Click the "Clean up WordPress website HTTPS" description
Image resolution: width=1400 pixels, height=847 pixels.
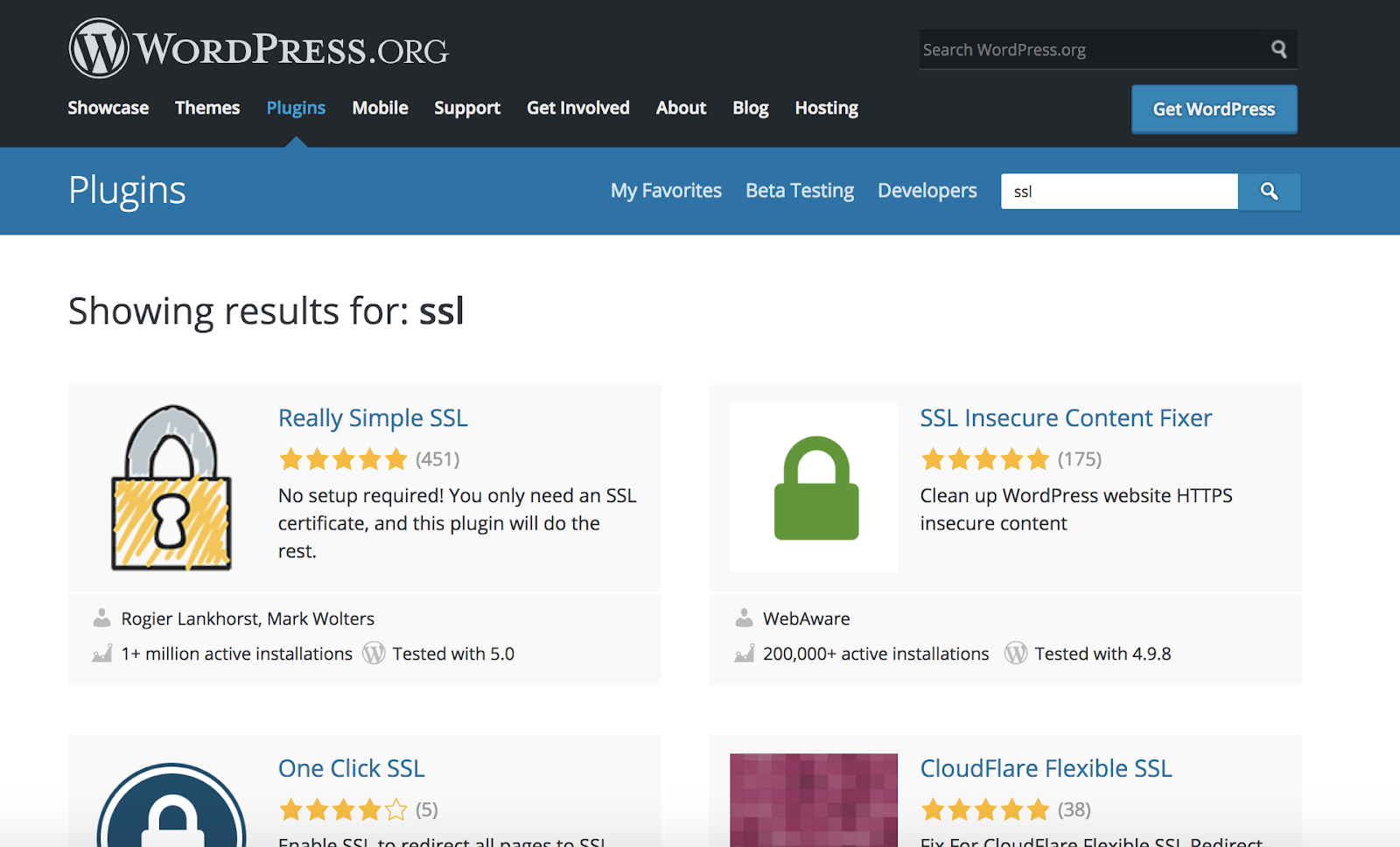pyautogui.click(x=1076, y=509)
